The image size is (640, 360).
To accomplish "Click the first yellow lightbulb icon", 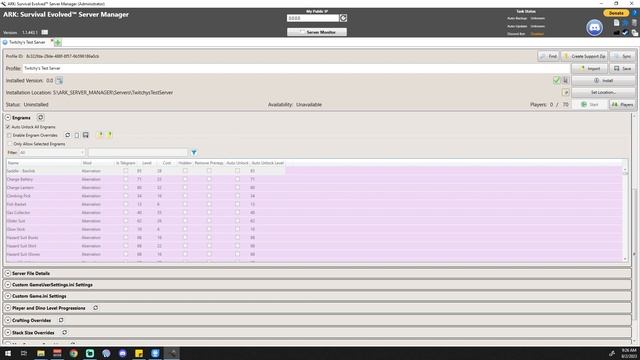I will point(100,135).
